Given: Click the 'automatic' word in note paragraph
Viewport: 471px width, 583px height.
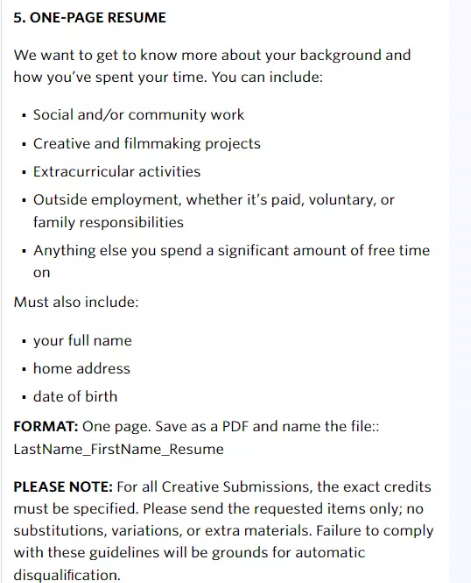Looking at the screenshot, I should click(x=330, y=552).
